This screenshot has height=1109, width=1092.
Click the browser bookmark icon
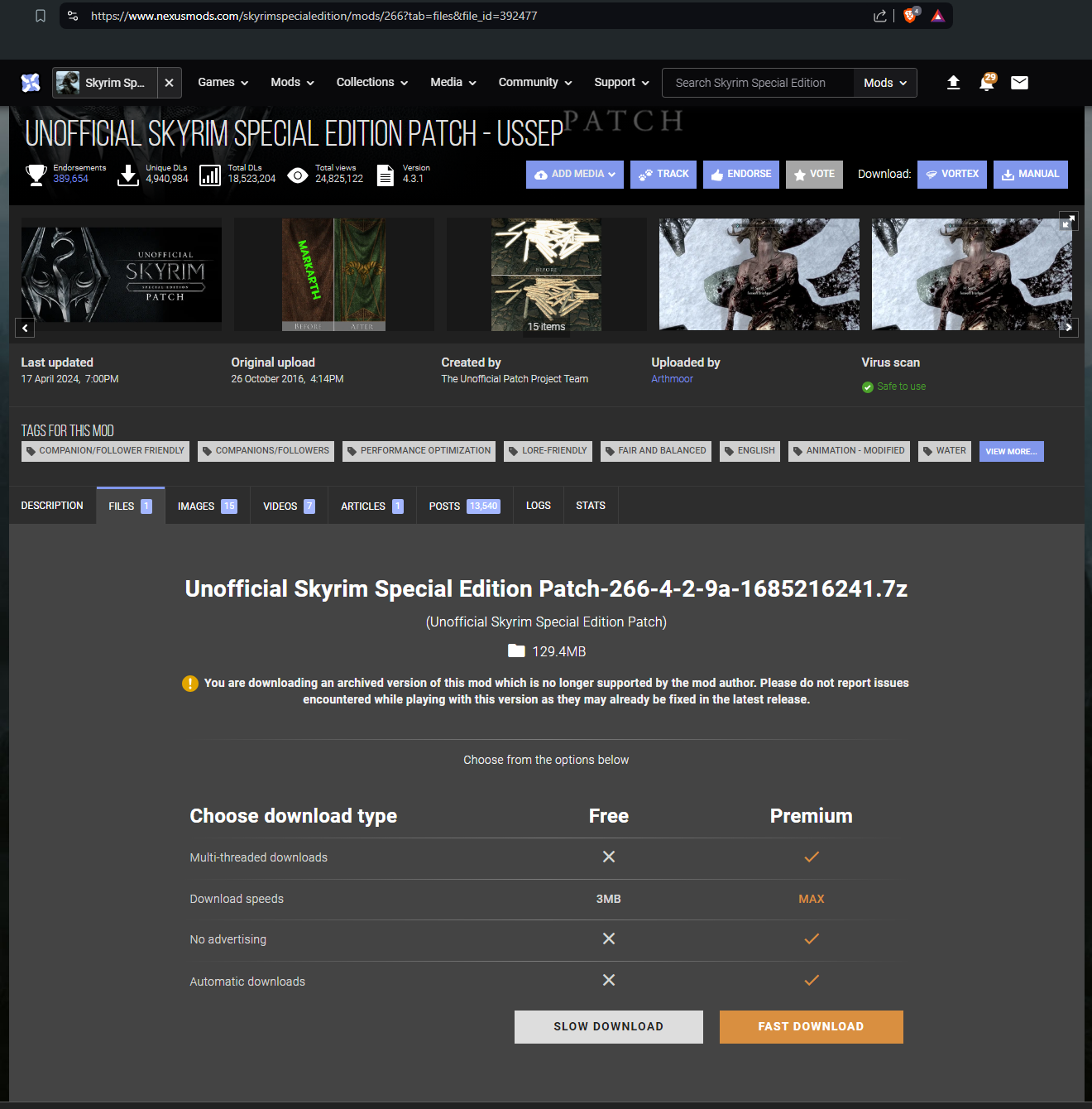[x=40, y=16]
